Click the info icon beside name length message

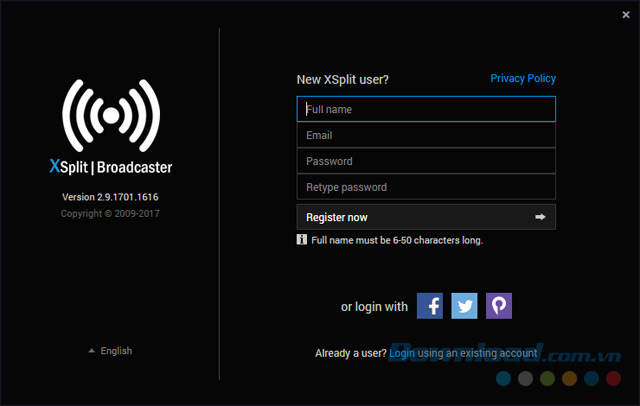pyautogui.click(x=302, y=240)
